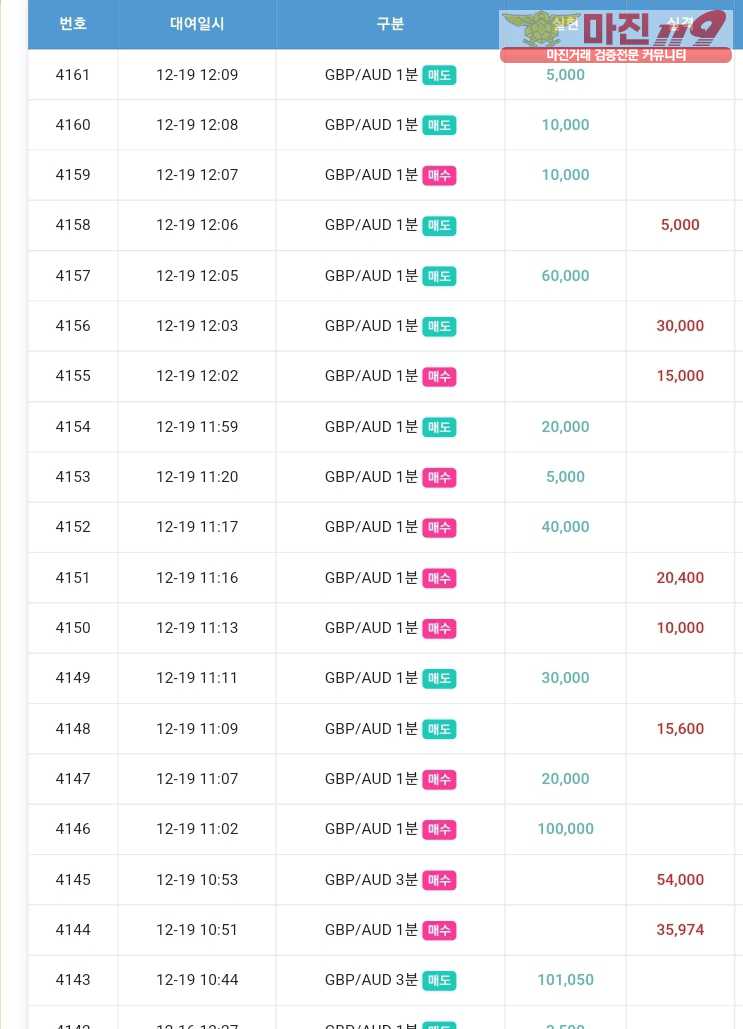Click the 매도 badge in row 4143

coord(439,980)
